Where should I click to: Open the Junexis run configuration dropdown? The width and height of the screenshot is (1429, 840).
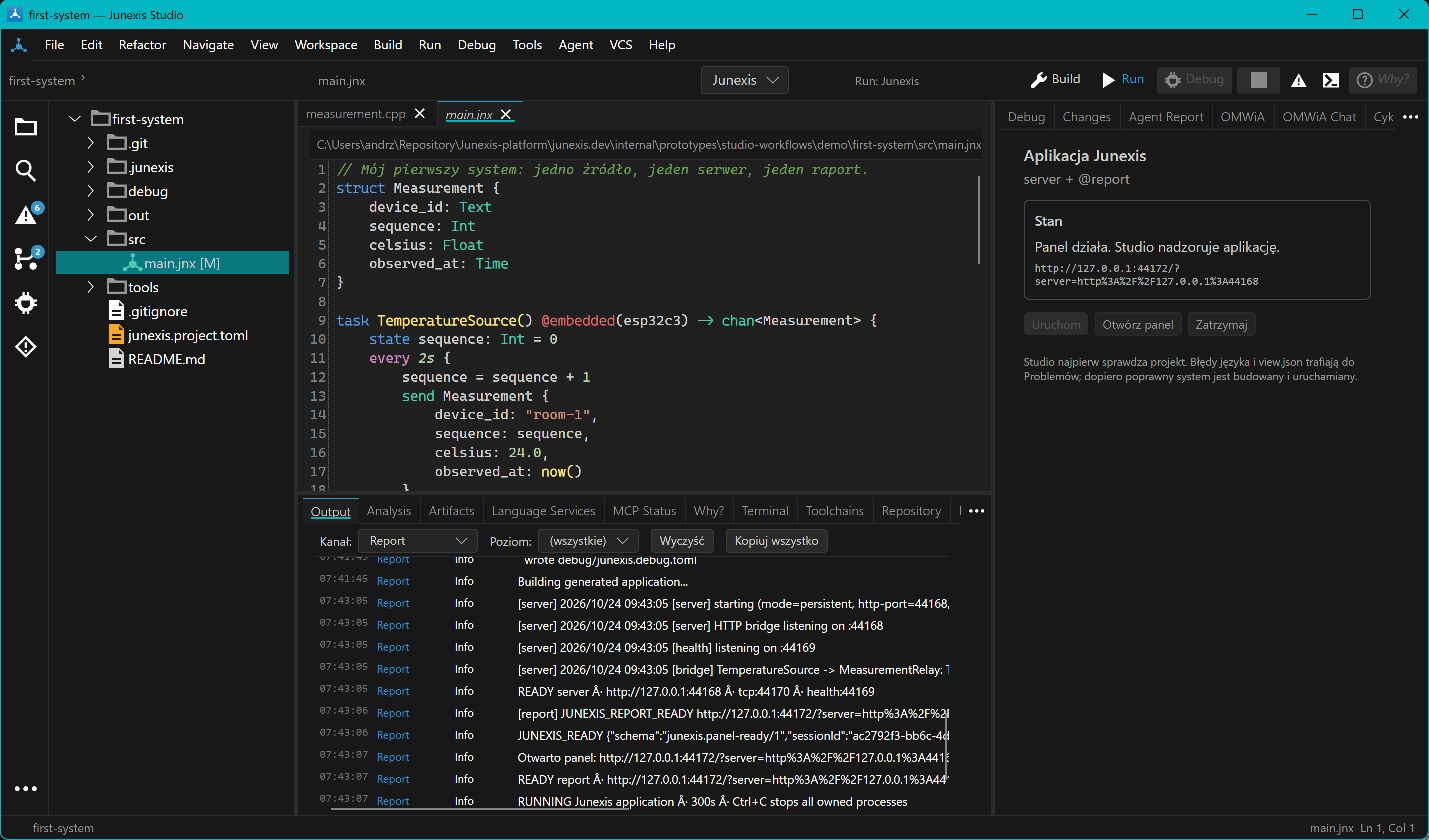(745, 80)
